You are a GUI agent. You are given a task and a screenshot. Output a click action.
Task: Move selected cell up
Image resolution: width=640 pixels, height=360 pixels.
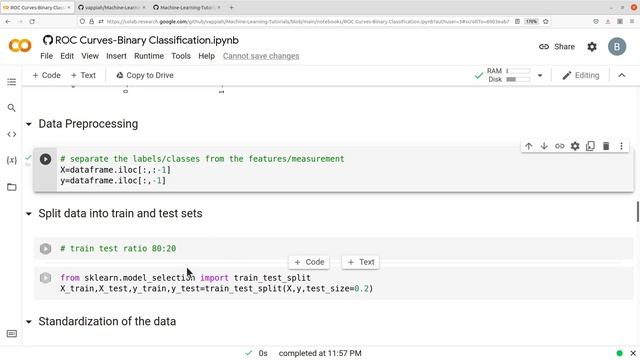pyautogui.click(x=529, y=146)
